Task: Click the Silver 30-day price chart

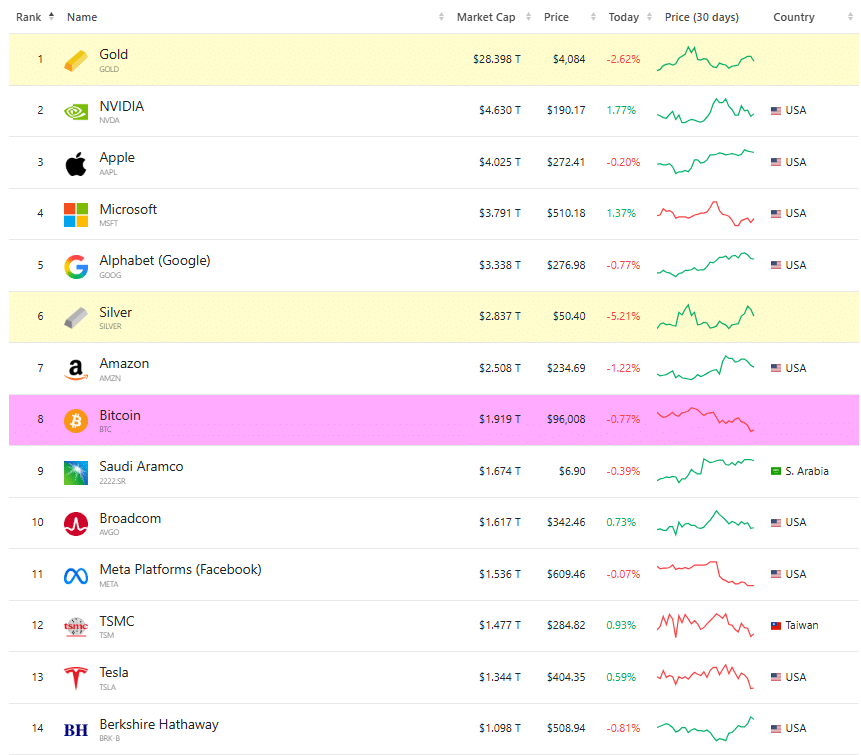Action: tap(706, 317)
